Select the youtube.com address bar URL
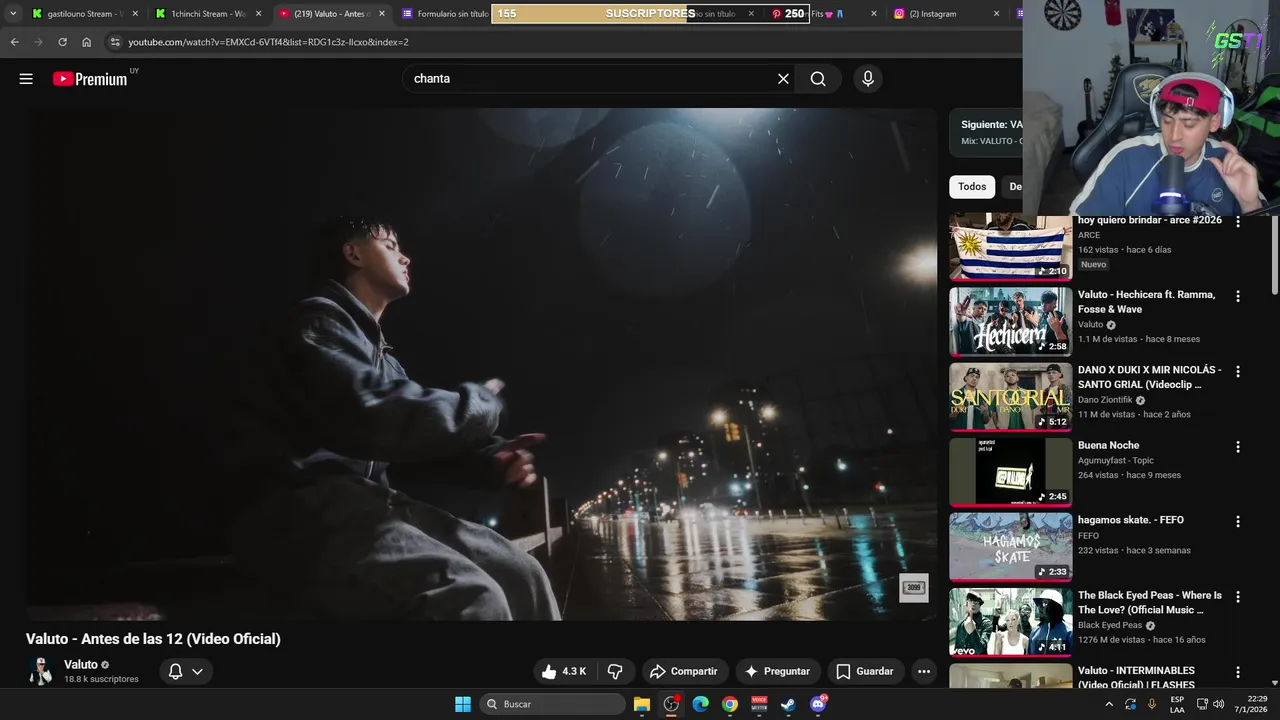1280x720 pixels. [x=268, y=42]
